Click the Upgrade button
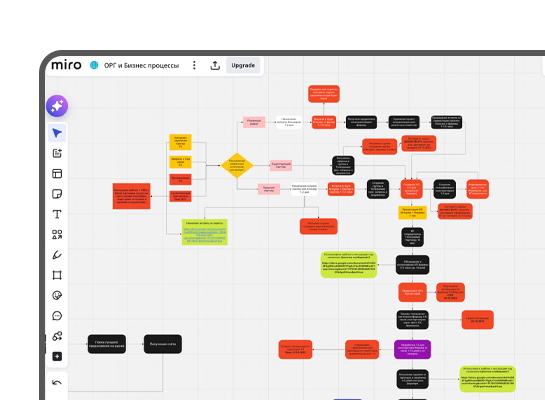 point(243,65)
